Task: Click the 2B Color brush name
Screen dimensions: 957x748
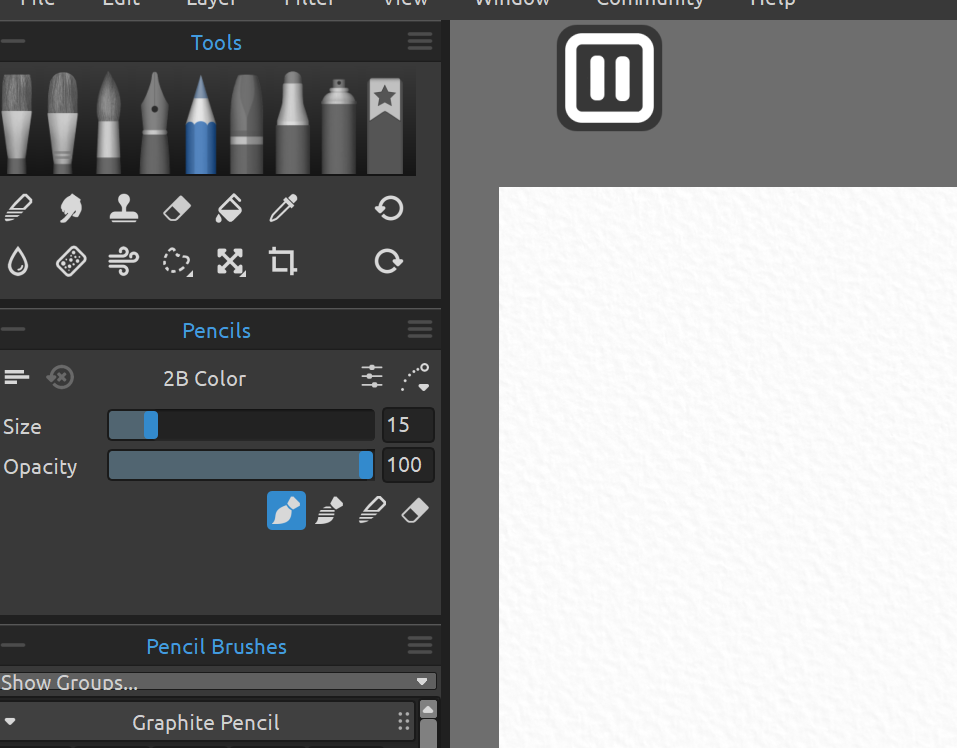Action: (x=204, y=379)
